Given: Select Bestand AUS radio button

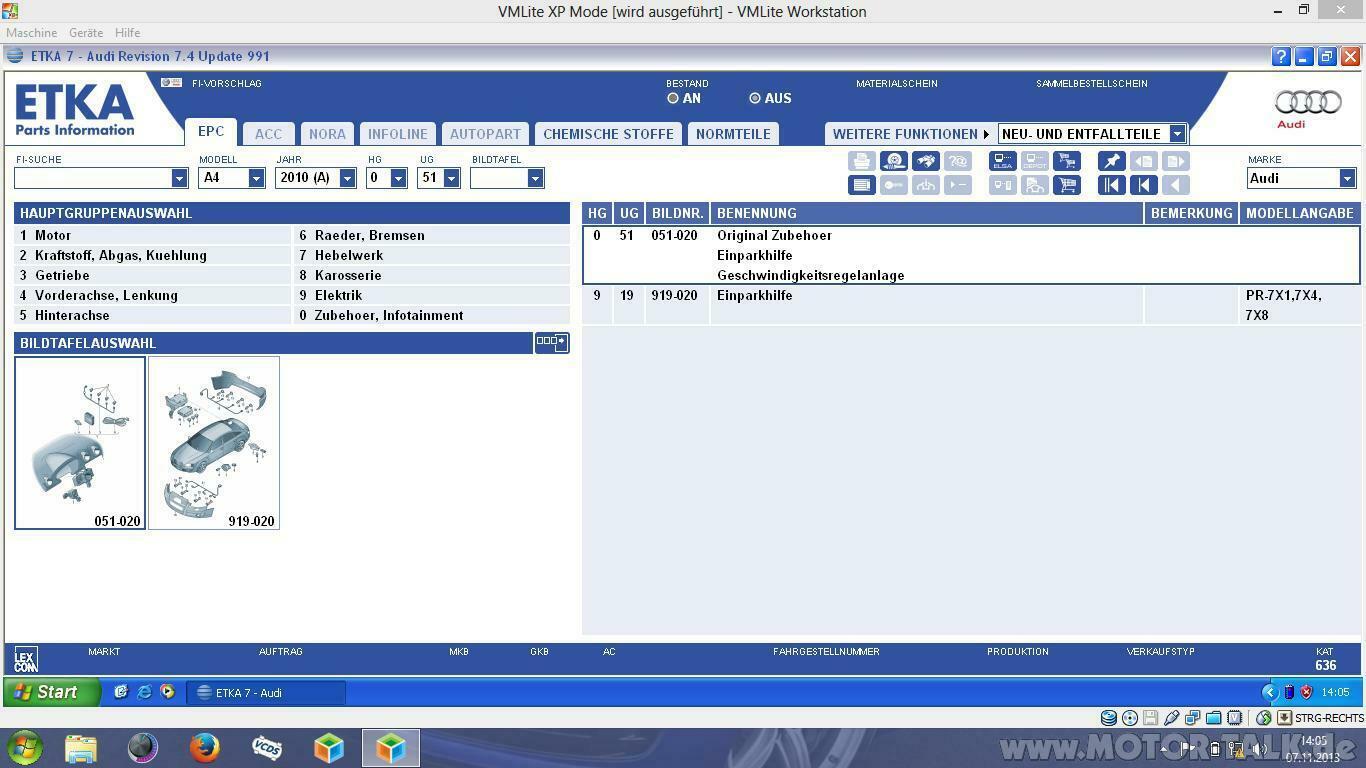Looking at the screenshot, I should (x=755, y=98).
